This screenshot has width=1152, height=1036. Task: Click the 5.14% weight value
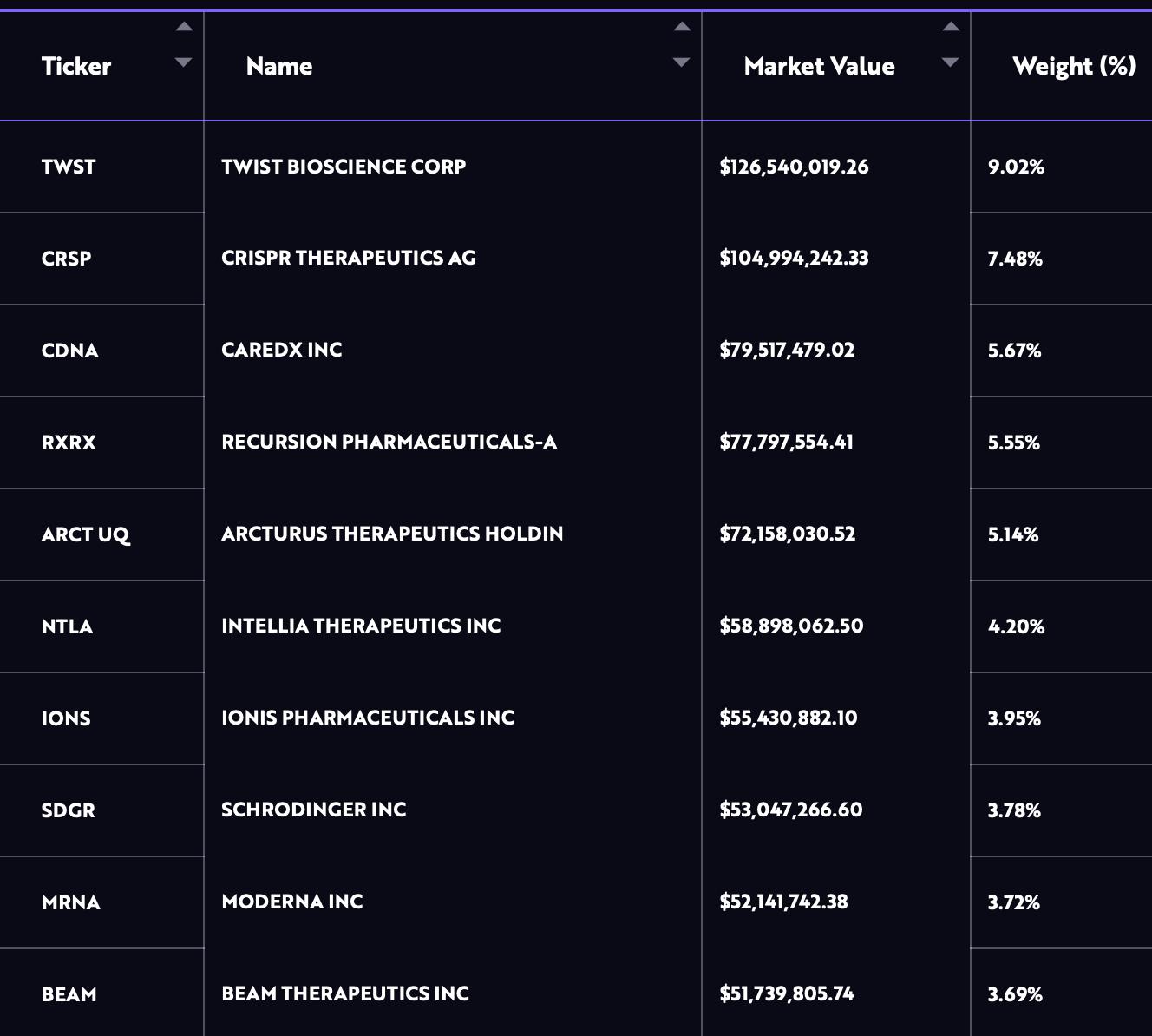pyautogui.click(x=1013, y=534)
